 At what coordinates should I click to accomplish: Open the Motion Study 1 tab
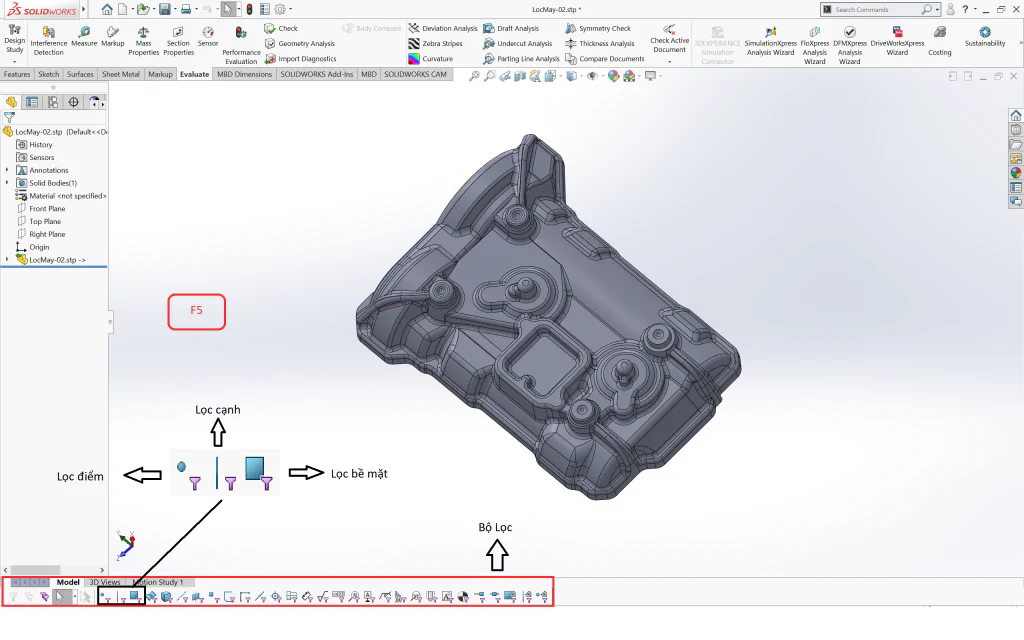[158, 582]
